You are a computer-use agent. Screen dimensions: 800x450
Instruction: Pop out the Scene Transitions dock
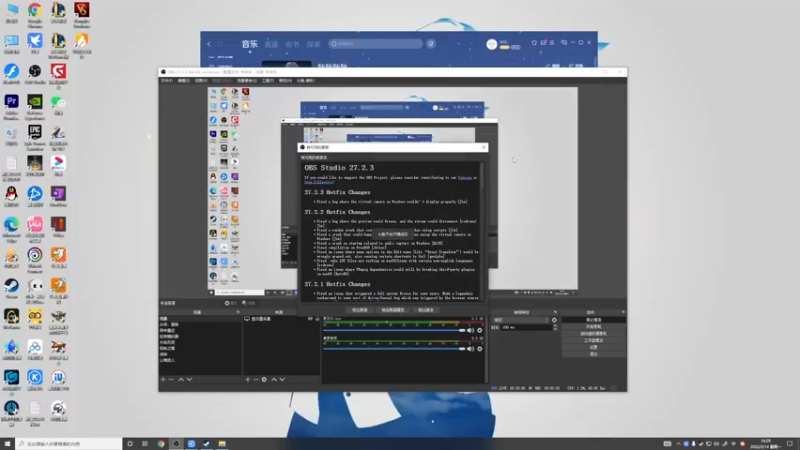coord(555,312)
